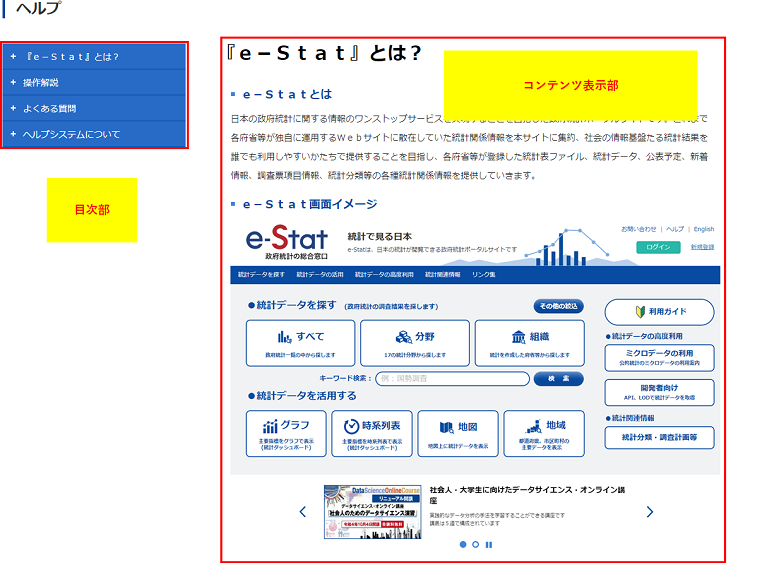Open the 『e-Stat』とは? menu entry

[94, 57]
